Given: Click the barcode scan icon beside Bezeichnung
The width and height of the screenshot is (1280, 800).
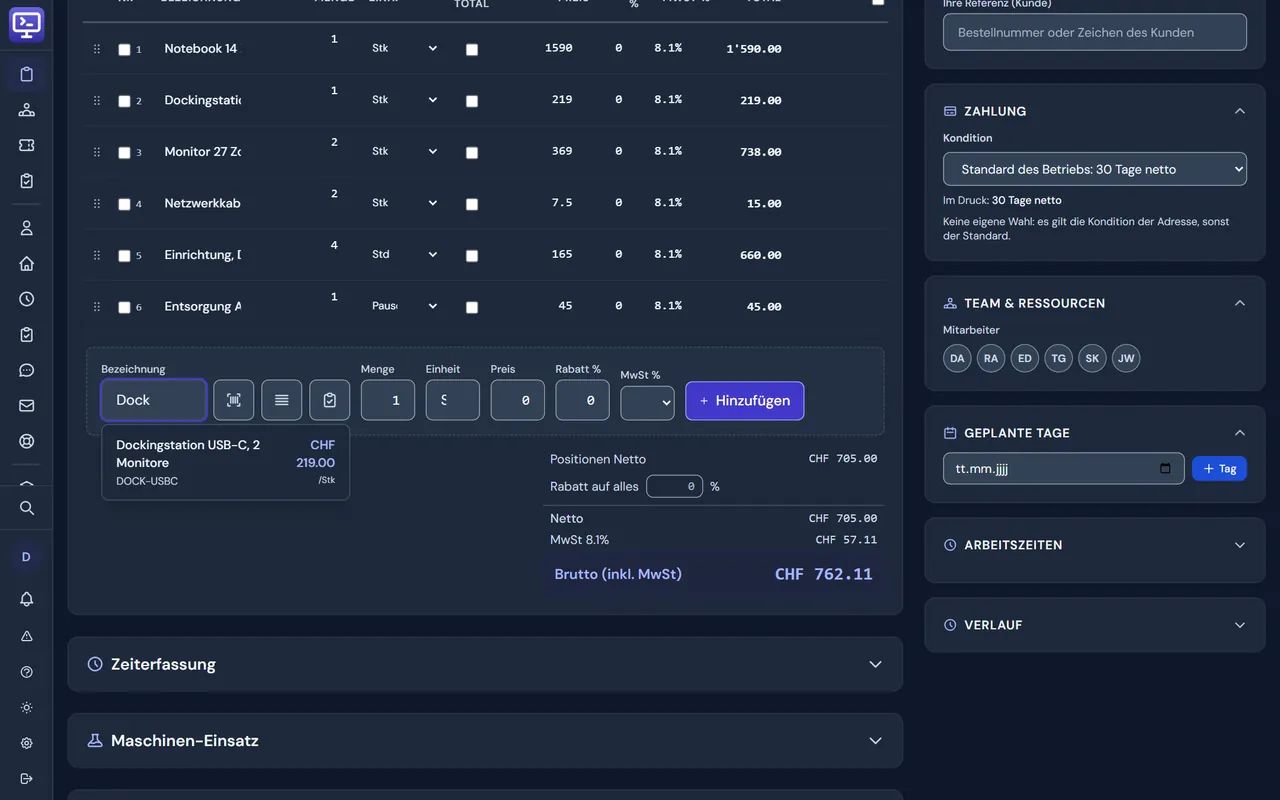Looking at the screenshot, I should 234,400.
